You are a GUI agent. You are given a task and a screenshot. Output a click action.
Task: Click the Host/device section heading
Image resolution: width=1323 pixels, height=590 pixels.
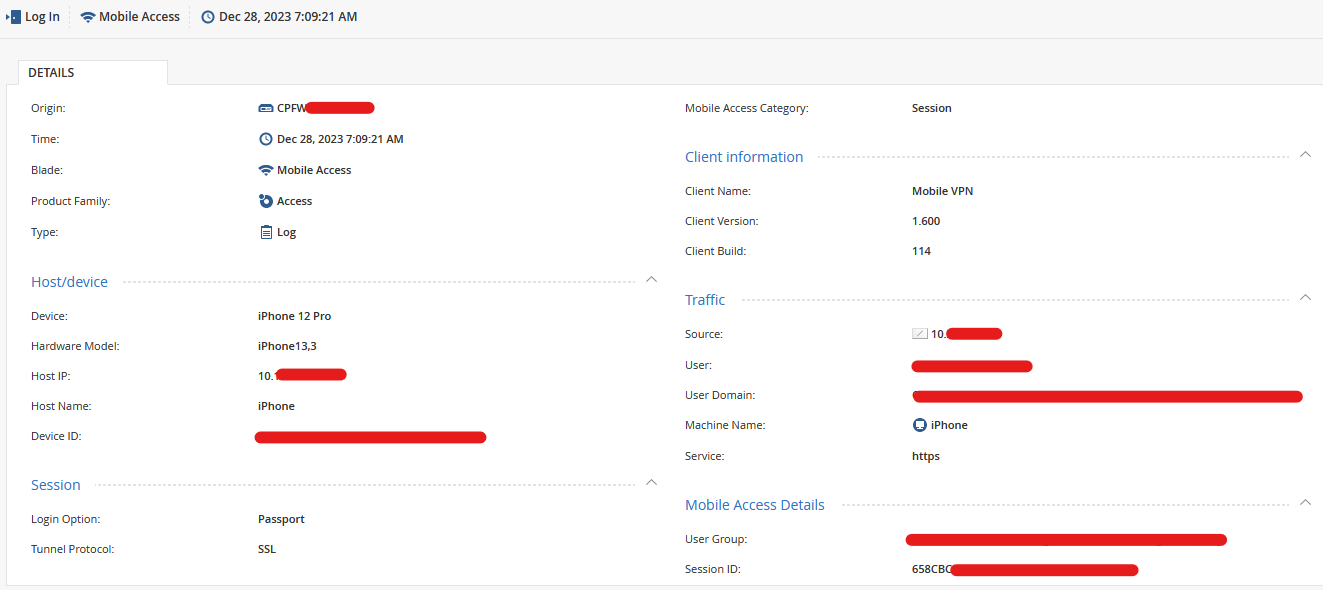pos(69,282)
